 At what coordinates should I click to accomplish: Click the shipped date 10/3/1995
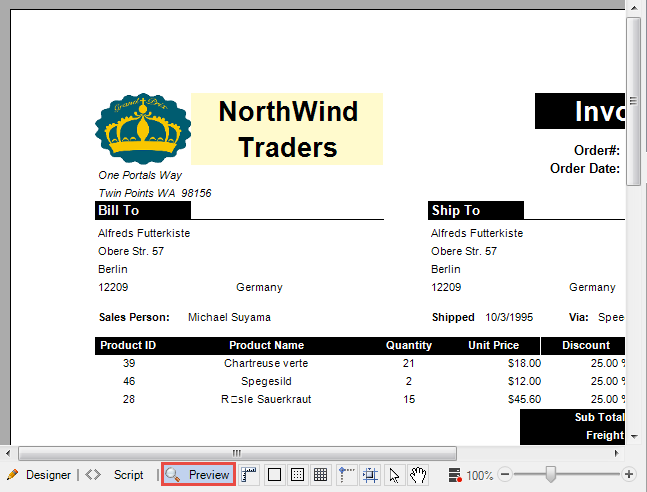pos(509,317)
